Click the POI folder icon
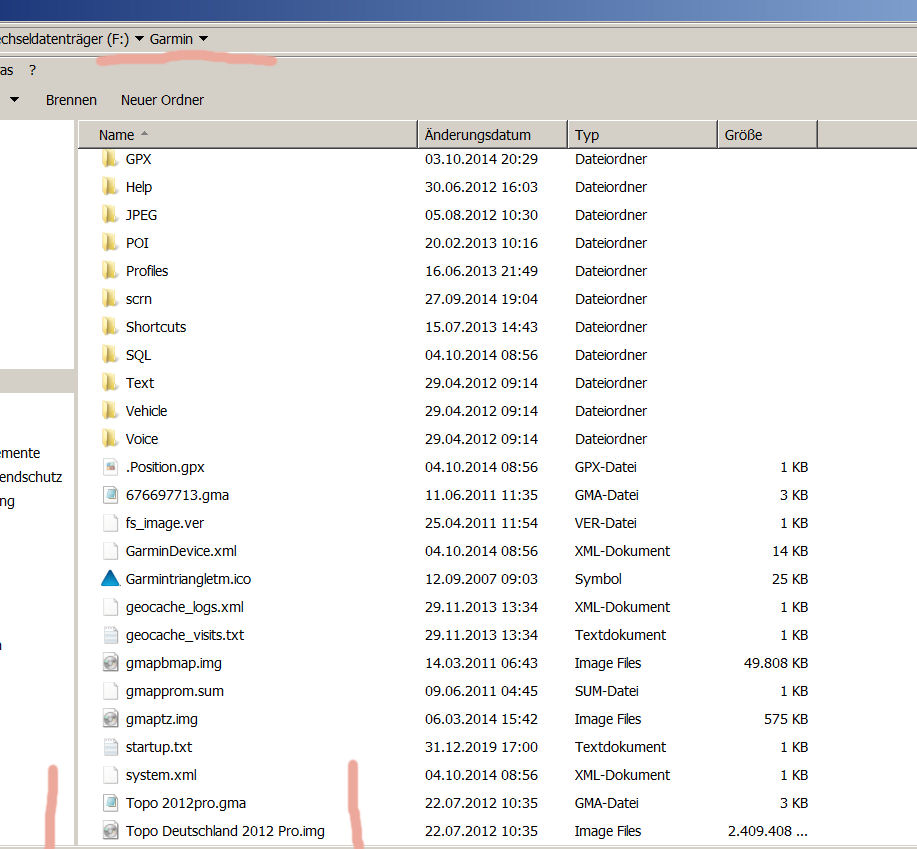 (109, 243)
